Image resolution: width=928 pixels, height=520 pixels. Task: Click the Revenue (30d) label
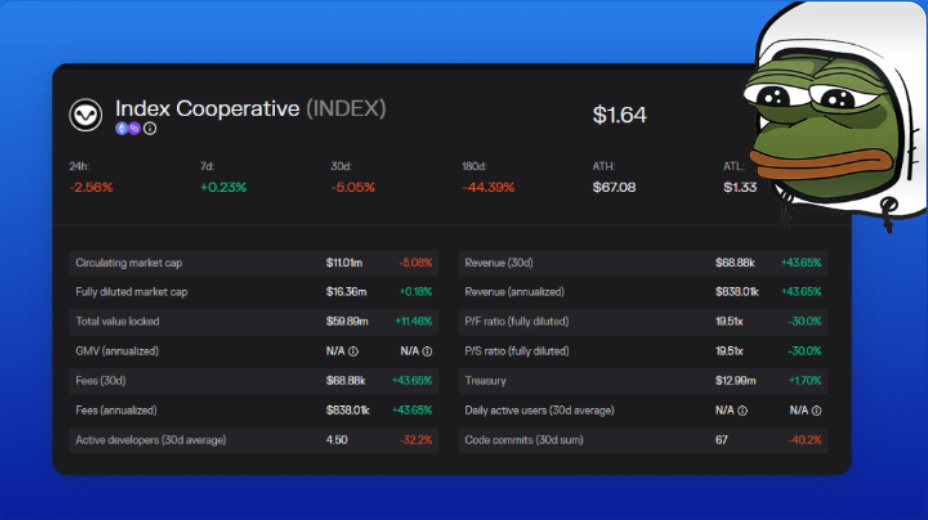tap(499, 263)
